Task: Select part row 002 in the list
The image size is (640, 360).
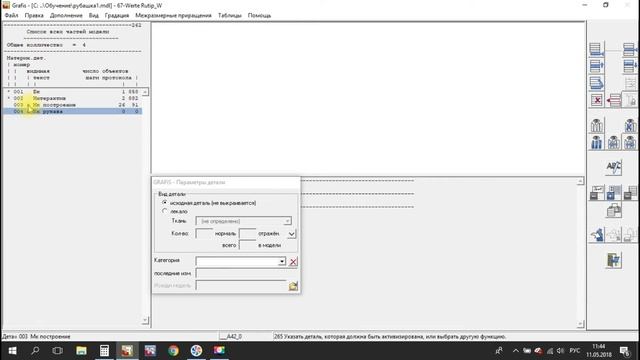Action: 73,98
